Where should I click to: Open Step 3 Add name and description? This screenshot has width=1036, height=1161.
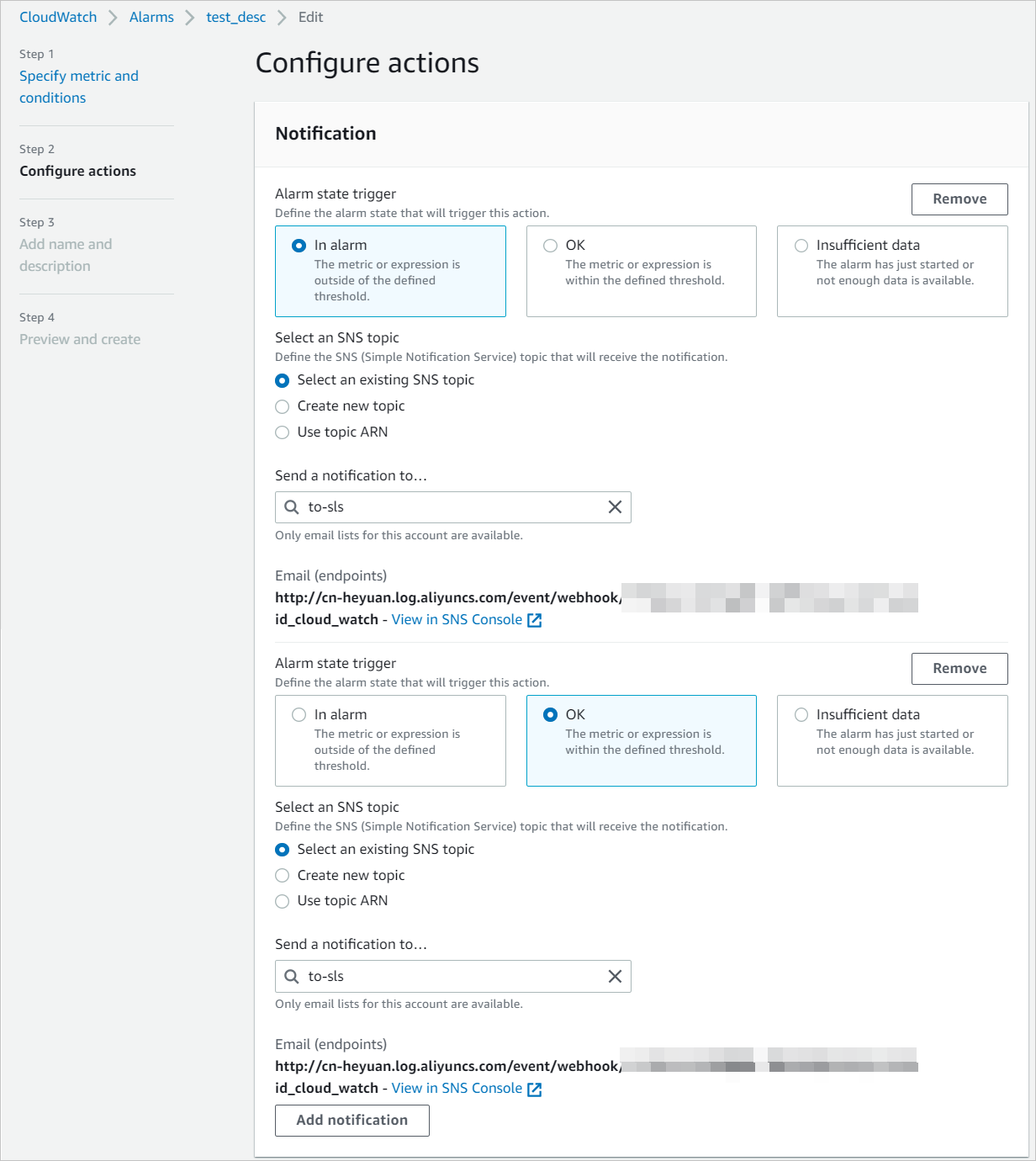(66, 255)
